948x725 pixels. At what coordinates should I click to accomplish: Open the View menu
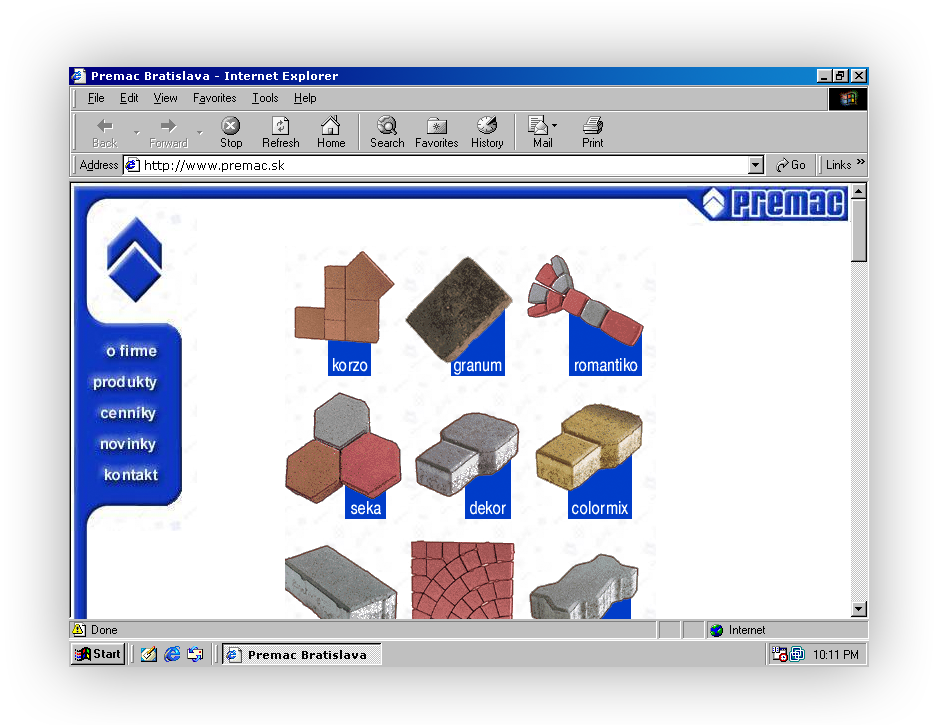165,98
